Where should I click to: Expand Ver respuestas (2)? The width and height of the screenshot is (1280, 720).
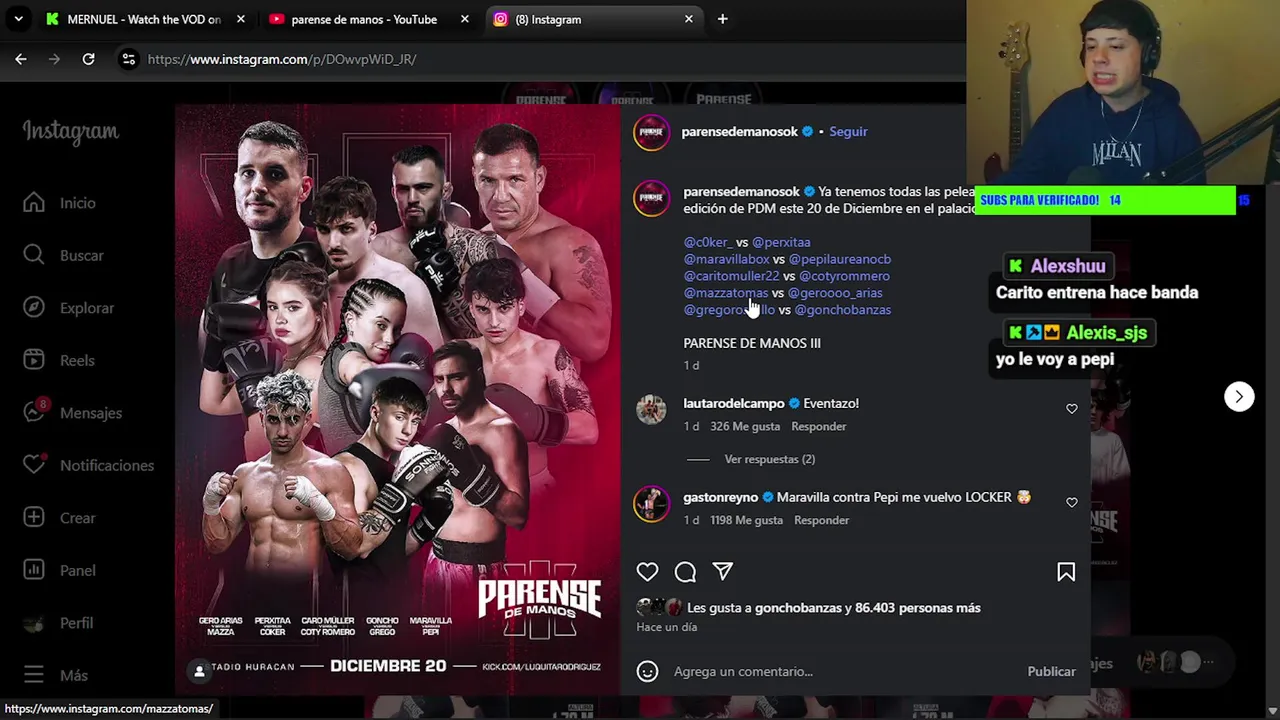coord(770,459)
